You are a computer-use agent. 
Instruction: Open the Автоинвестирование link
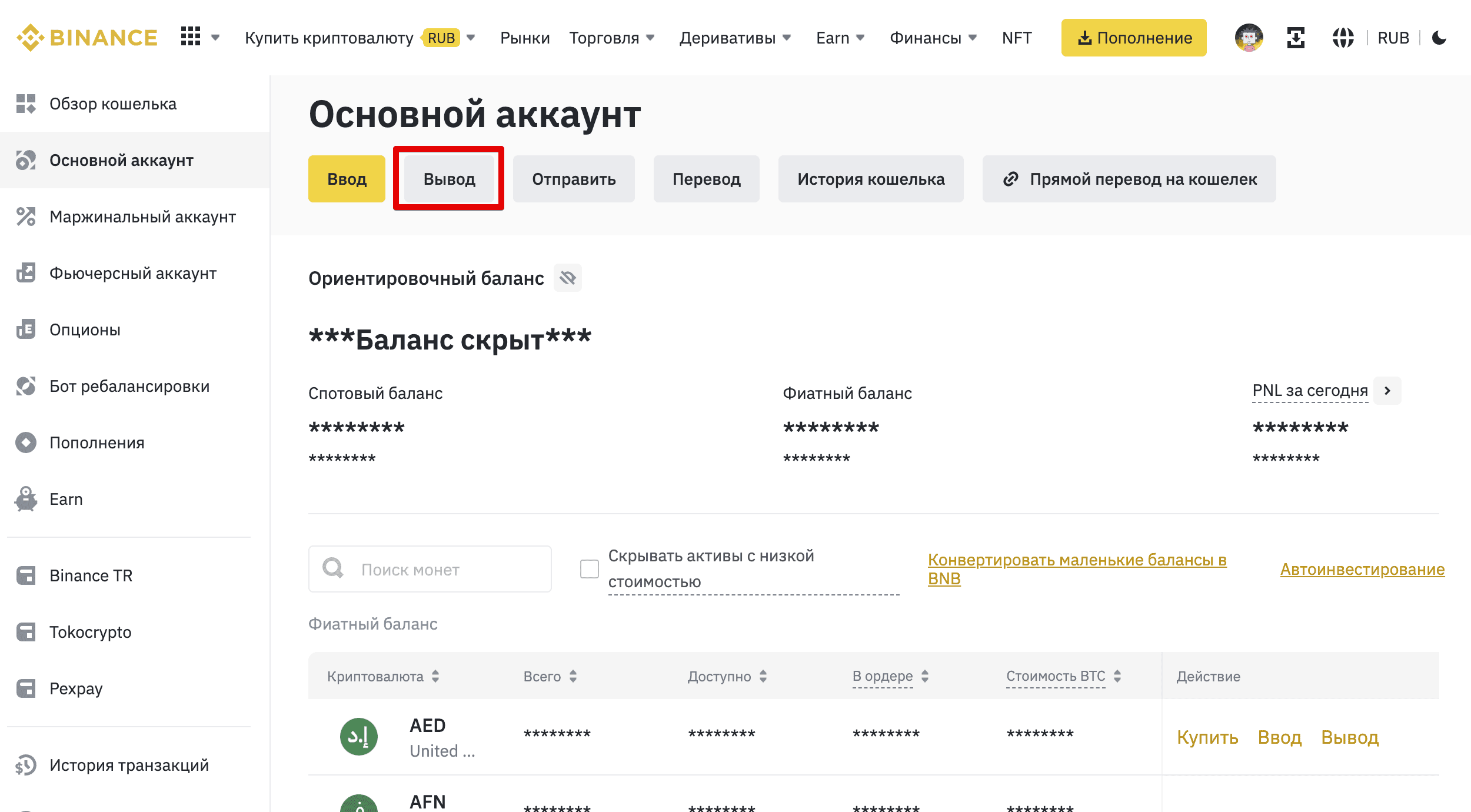pyautogui.click(x=1362, y=569)
